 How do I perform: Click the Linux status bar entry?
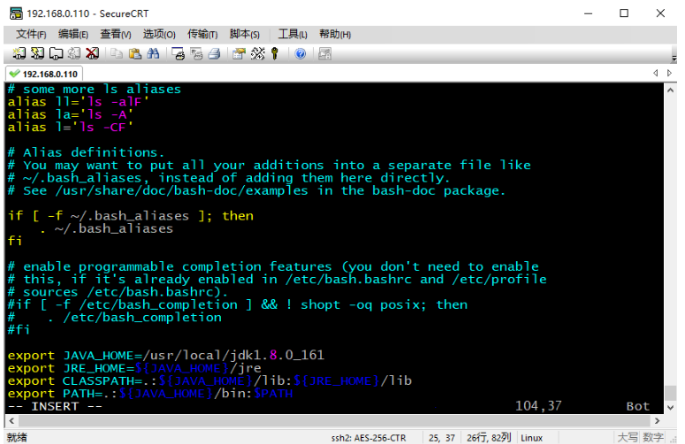click(532, 438)
